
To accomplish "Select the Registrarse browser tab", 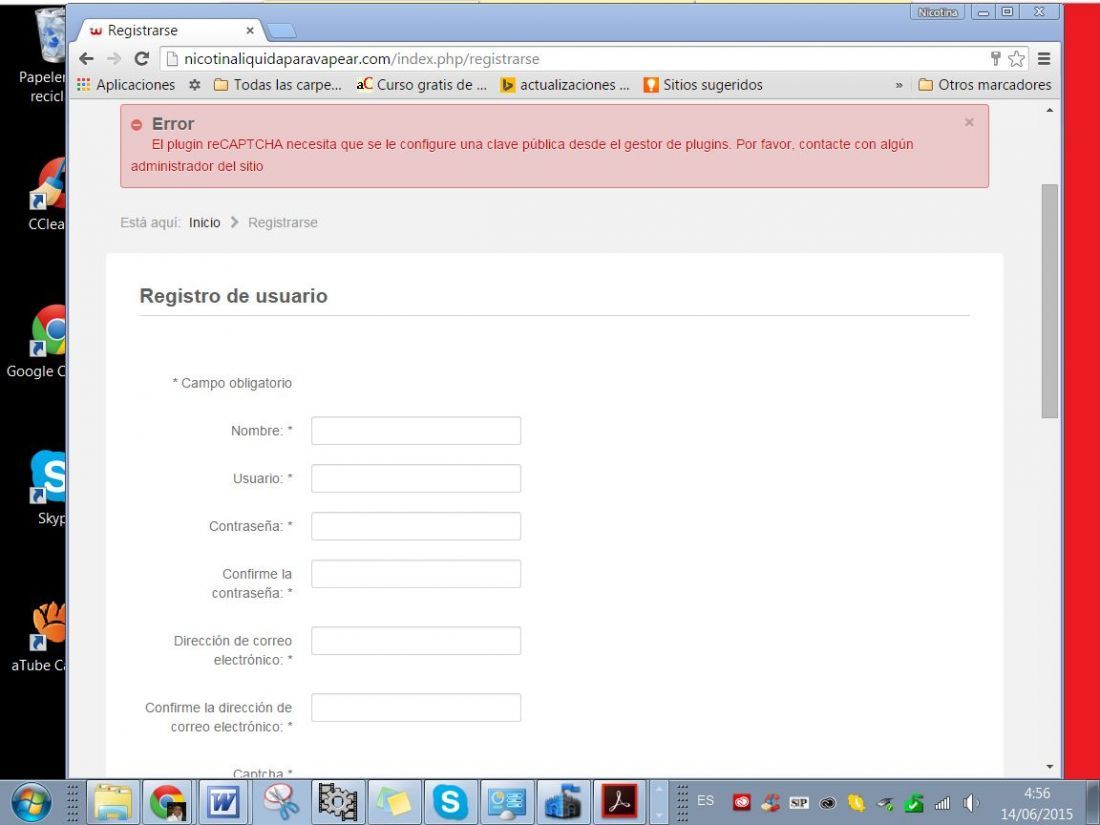I will pyautogui.click(x=168, y=31).
